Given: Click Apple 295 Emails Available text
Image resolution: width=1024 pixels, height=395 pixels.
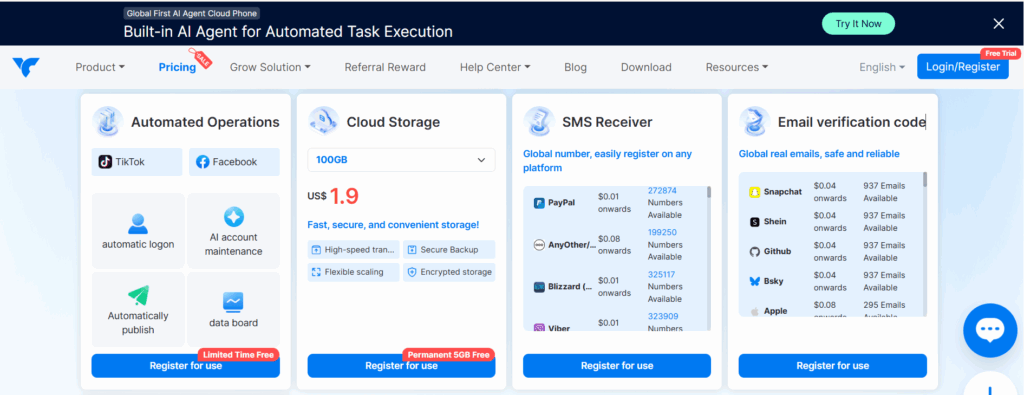Looking at the screenshot, I should point(884,311).
